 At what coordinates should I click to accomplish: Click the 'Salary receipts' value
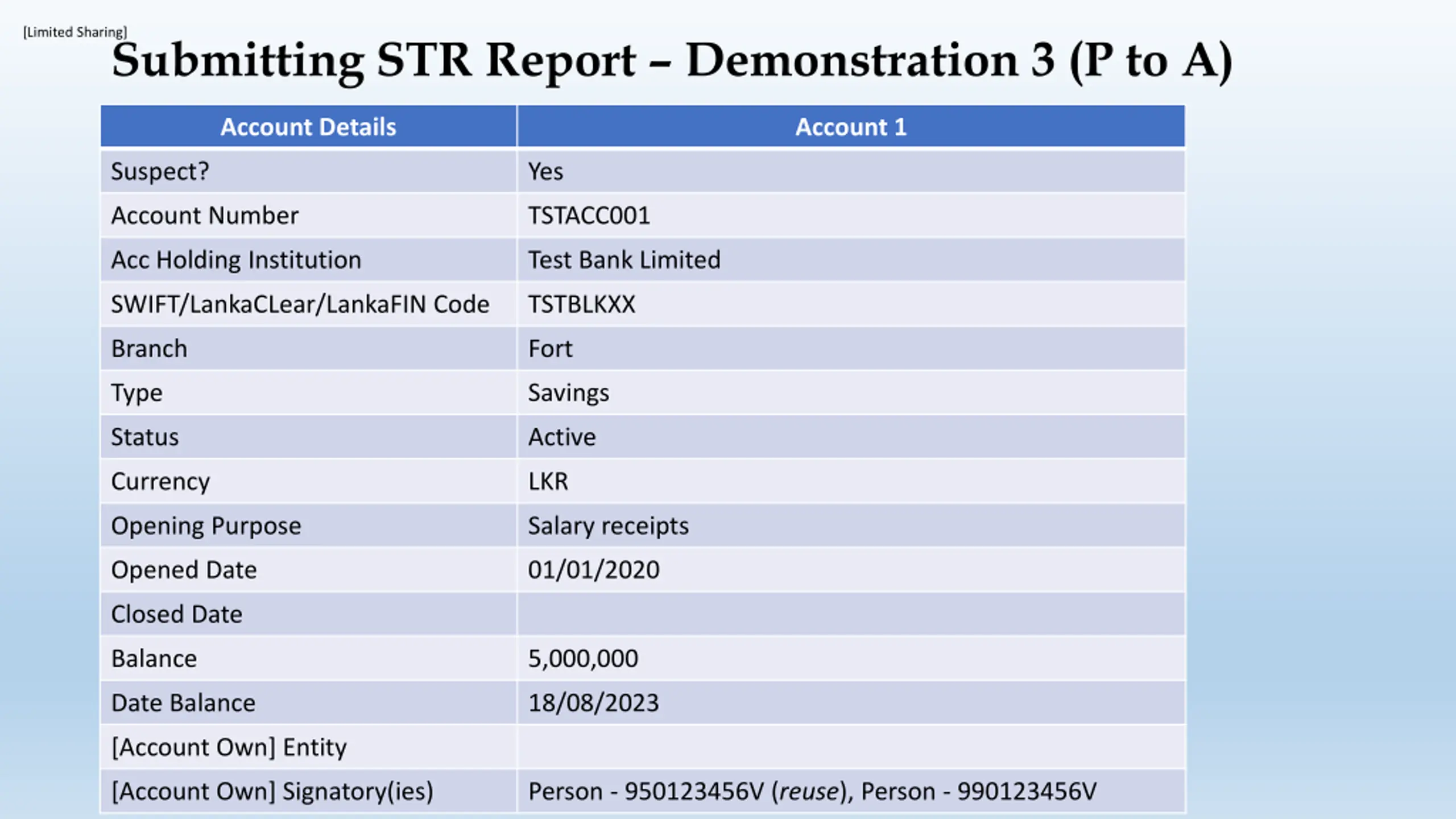(x=608, y=526)
